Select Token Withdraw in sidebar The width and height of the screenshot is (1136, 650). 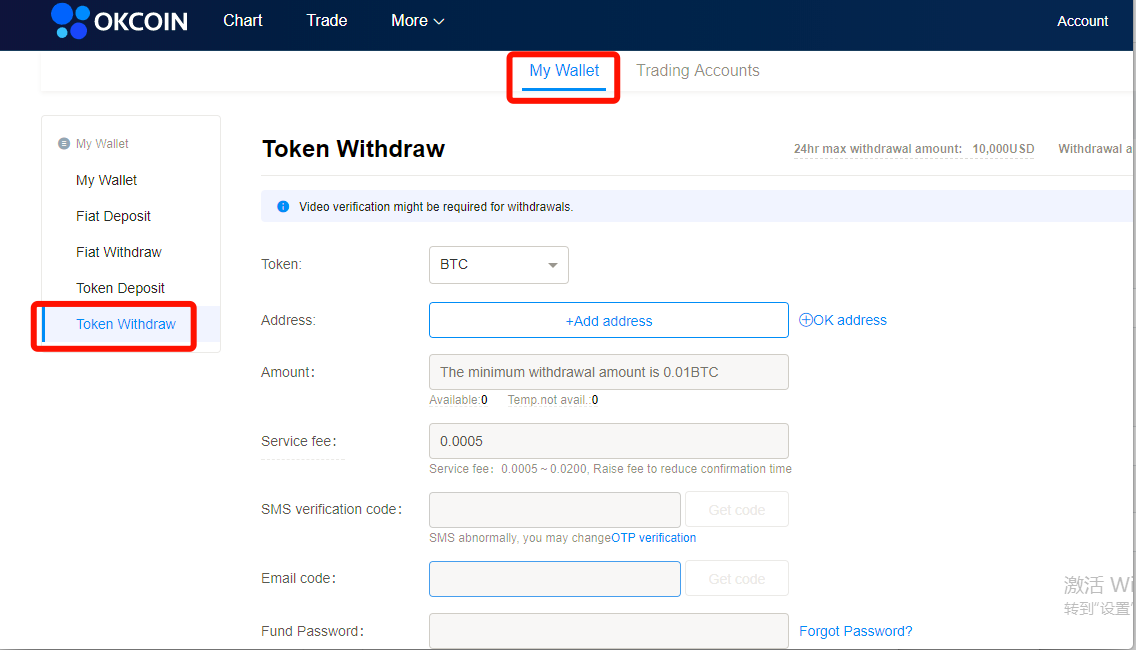click(x=126, y=324)
